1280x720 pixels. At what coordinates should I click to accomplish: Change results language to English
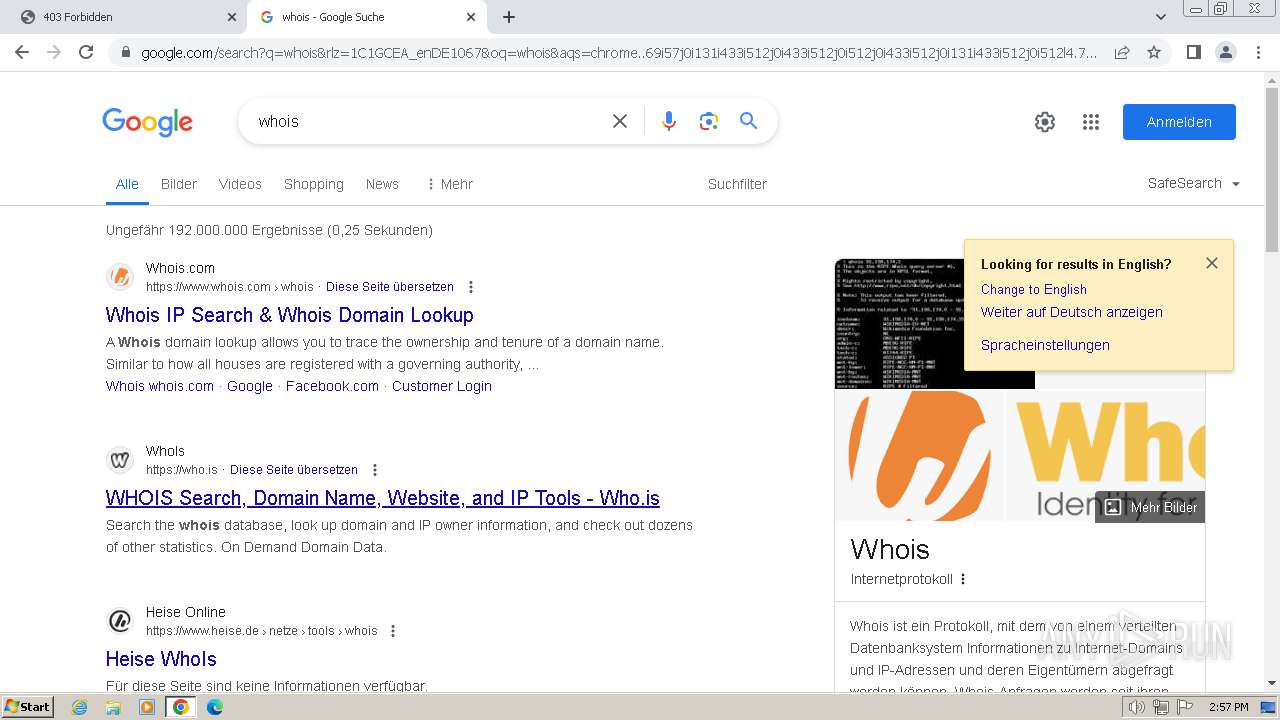[1034, 289]
